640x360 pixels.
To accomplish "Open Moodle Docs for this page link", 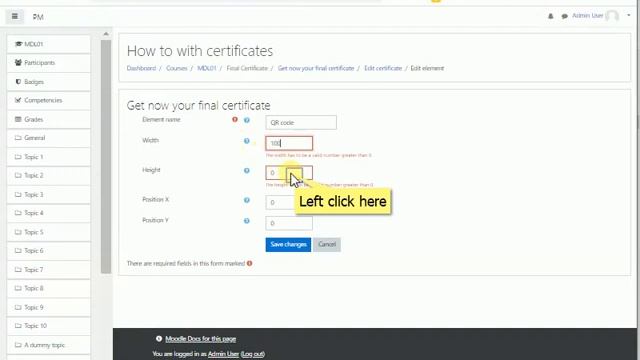I will tap(200, 339).
